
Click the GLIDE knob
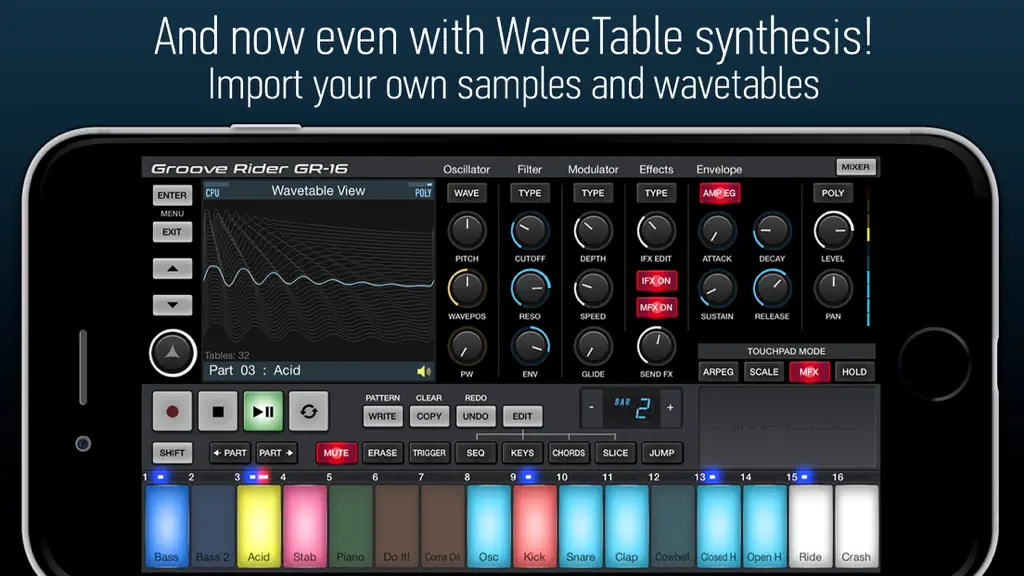point(593,347)
